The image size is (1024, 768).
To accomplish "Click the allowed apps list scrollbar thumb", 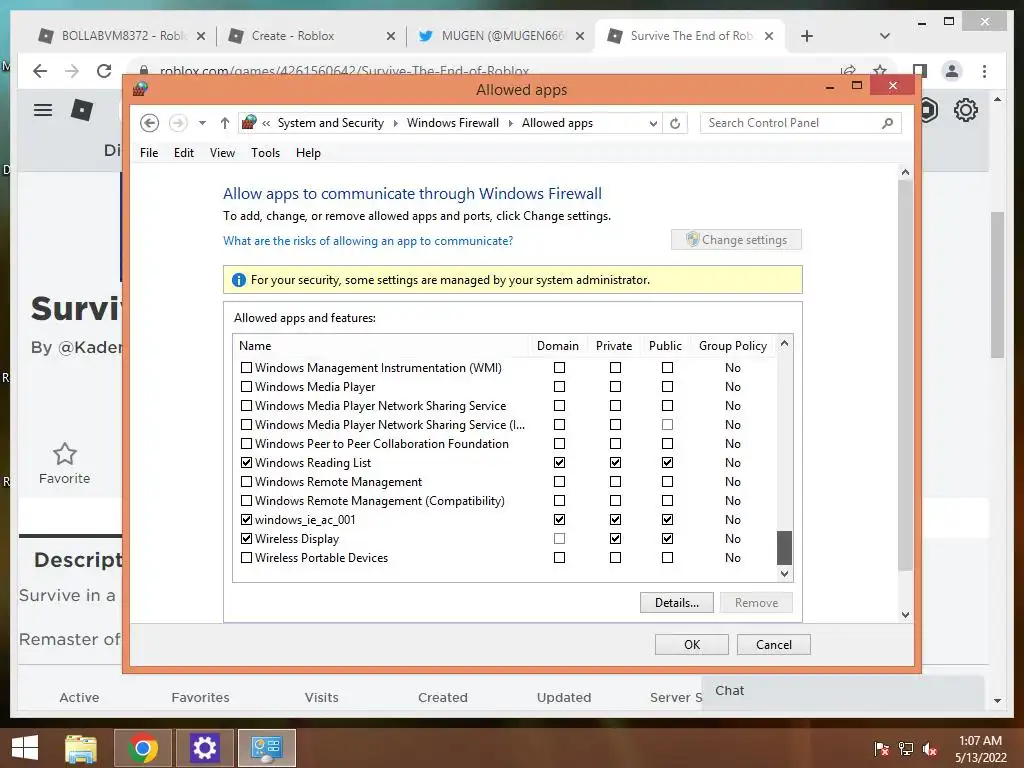I will point(784,548).
